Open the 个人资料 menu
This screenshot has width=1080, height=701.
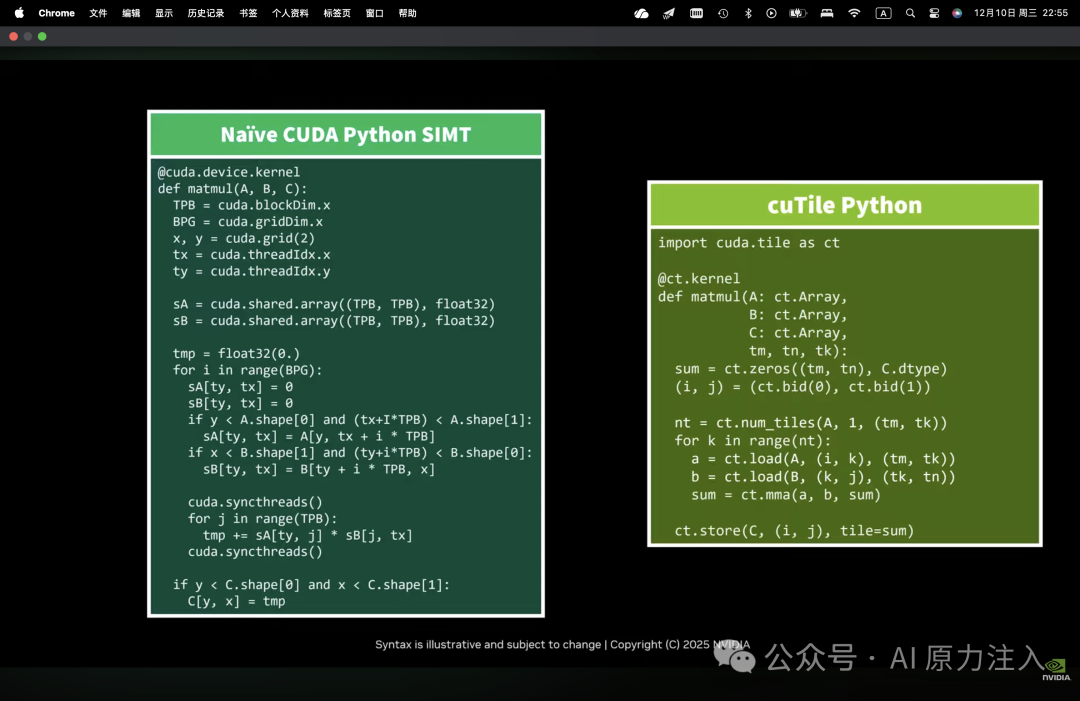[x=290, y=13]
